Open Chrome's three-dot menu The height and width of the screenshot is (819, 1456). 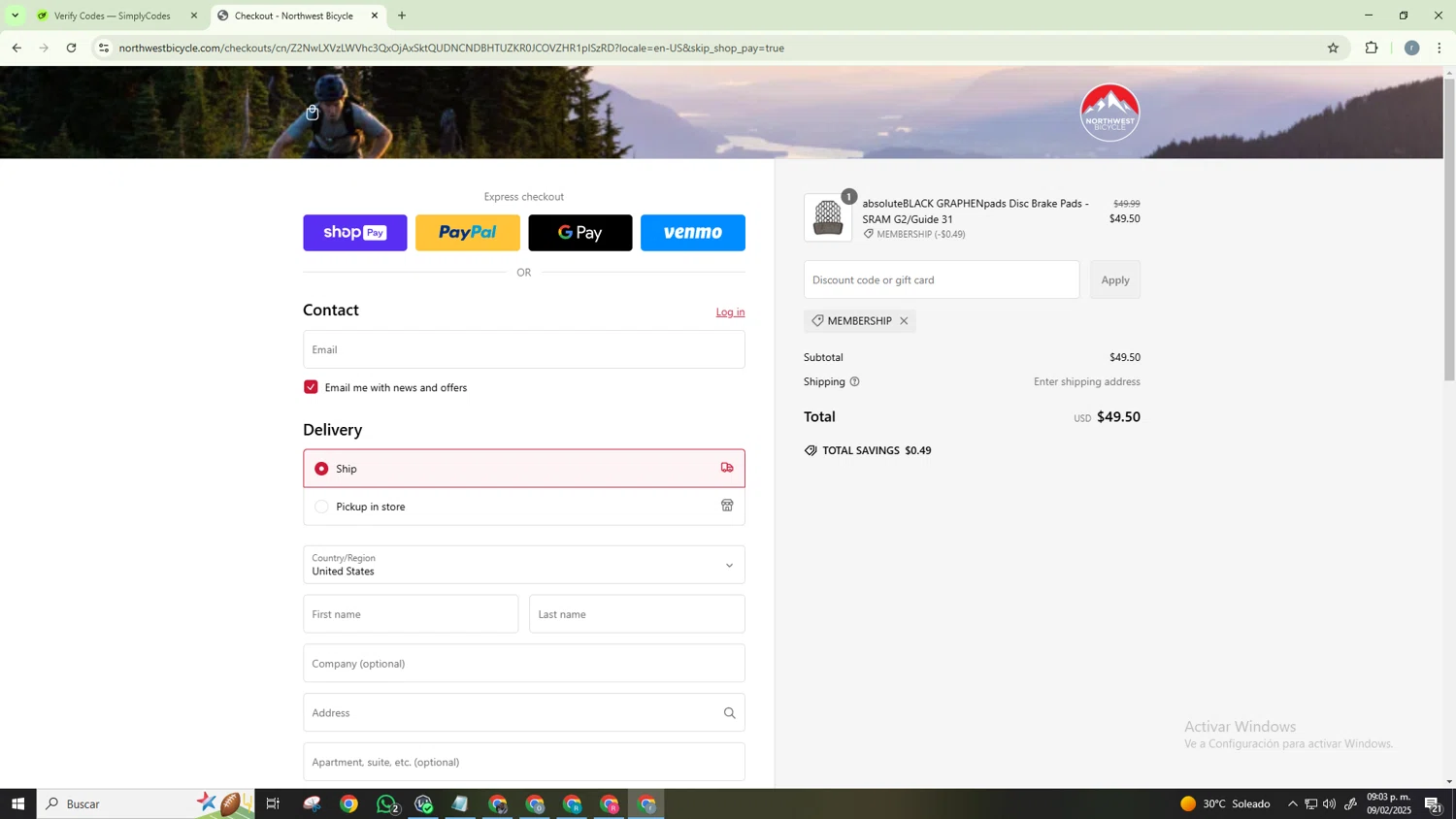[1439, 48]
